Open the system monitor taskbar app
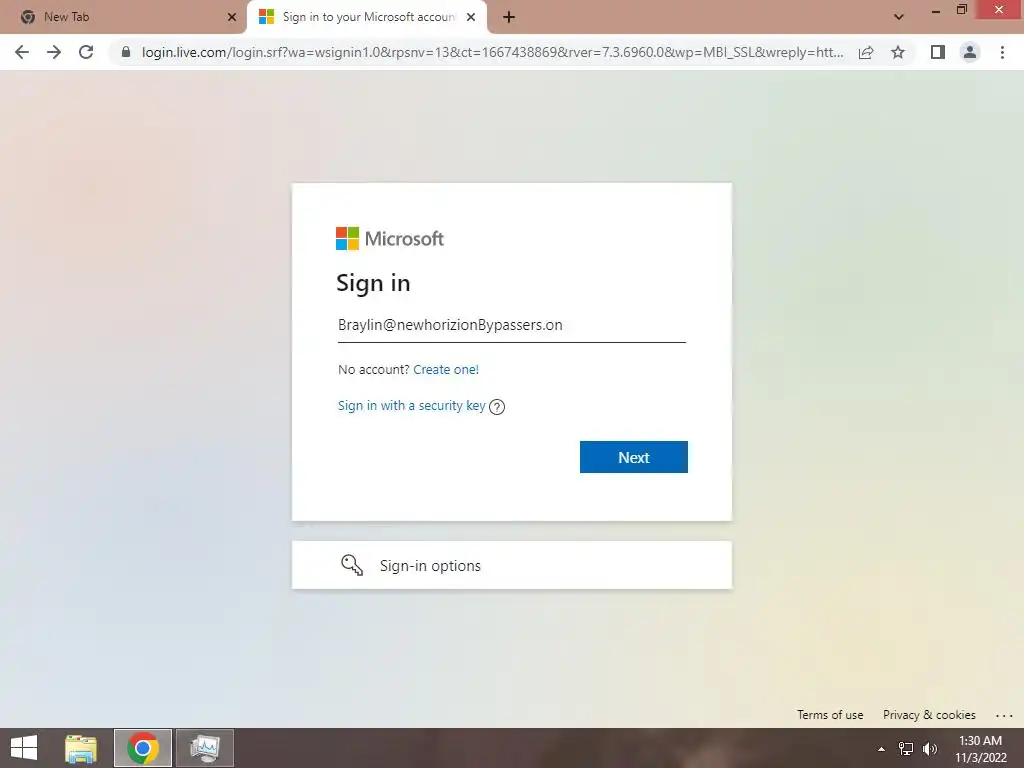The height and width of the screenshot is (768, 1024). click(205, 748)
